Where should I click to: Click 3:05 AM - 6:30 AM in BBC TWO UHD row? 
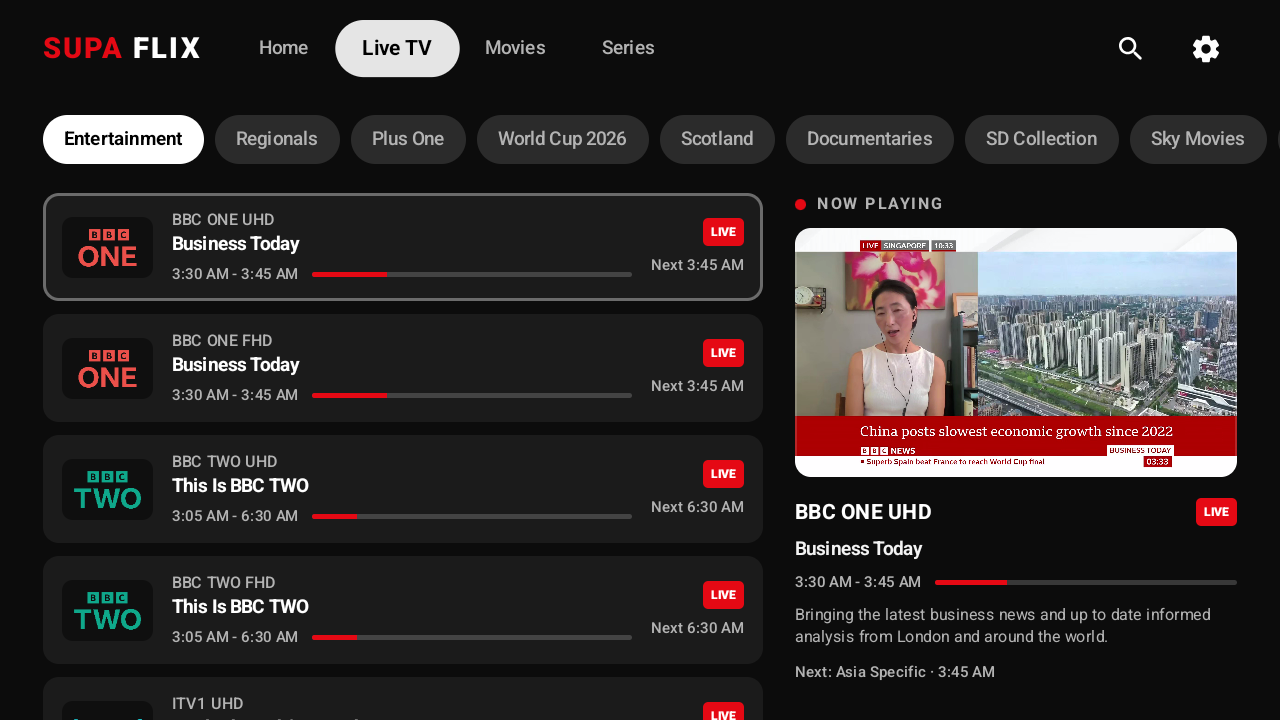pos(235,516)
